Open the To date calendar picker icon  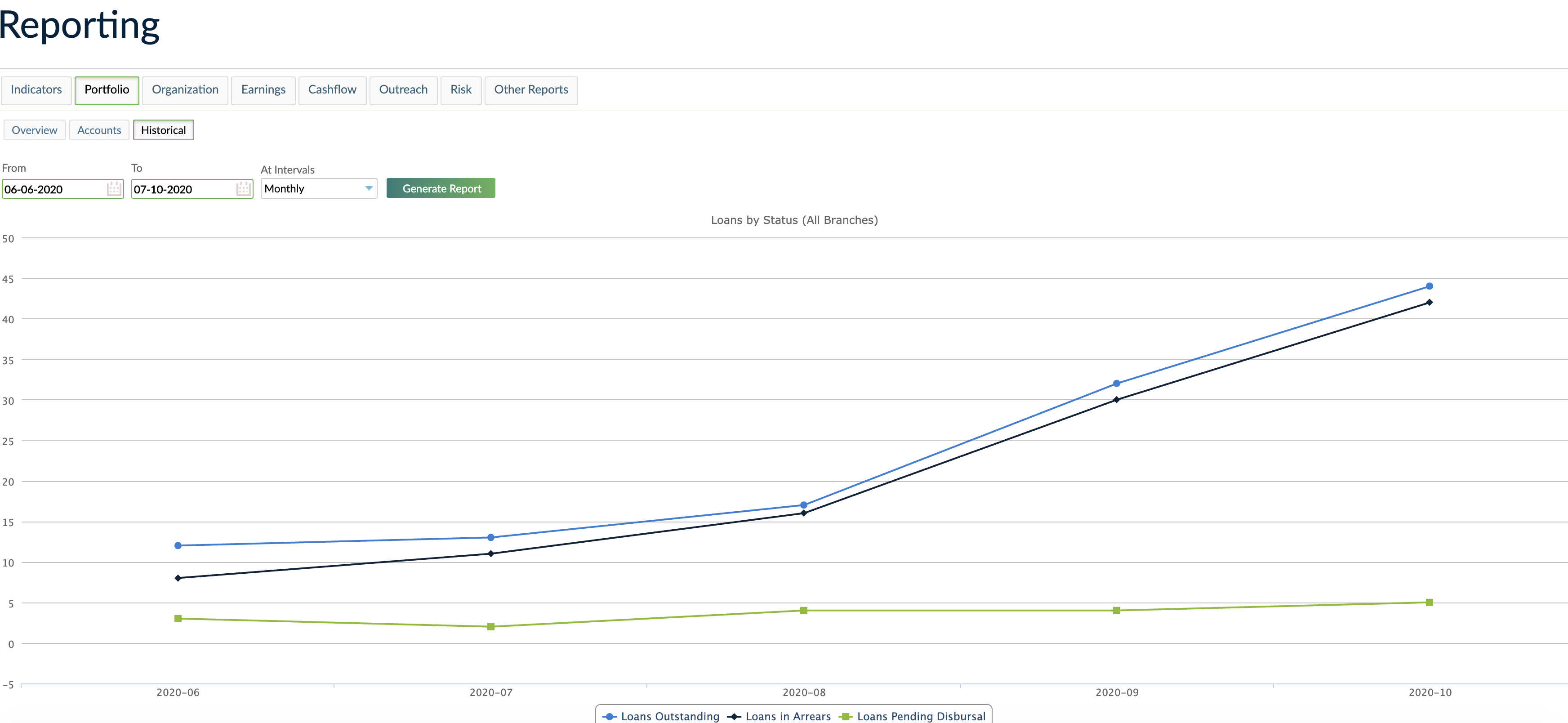[244, 189]
